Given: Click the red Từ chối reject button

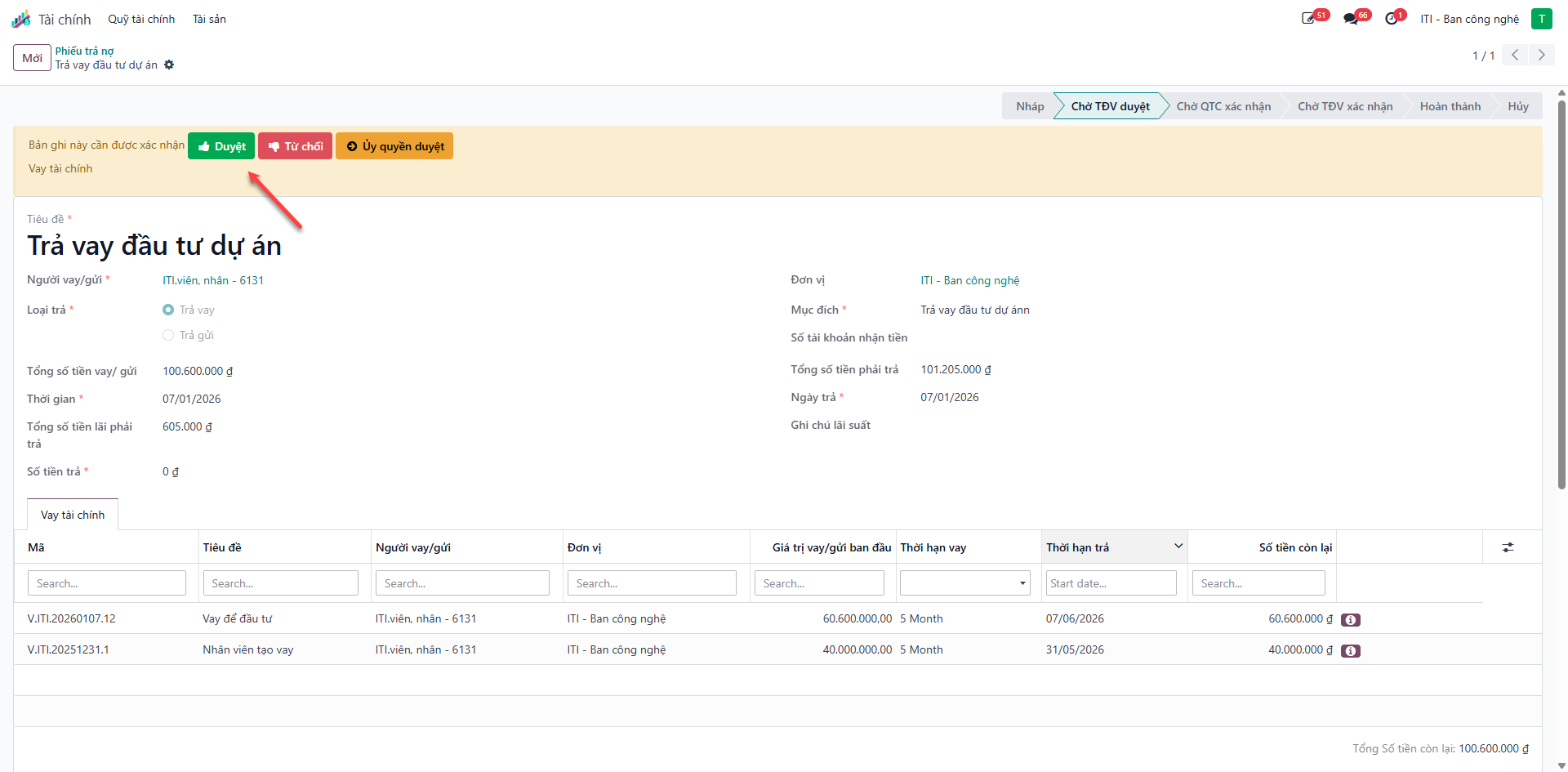Looking at the screenshot, I should [x=295, y=146].
